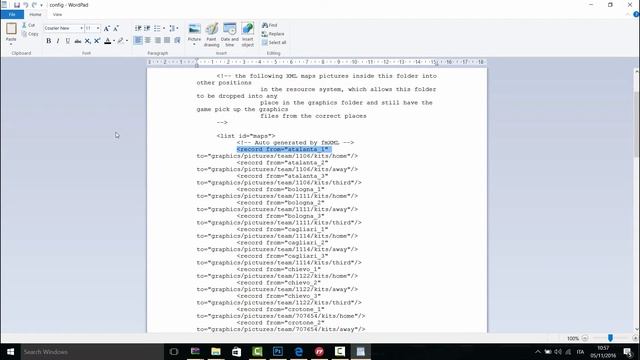Increase the paragraph indent

[147, 28]
